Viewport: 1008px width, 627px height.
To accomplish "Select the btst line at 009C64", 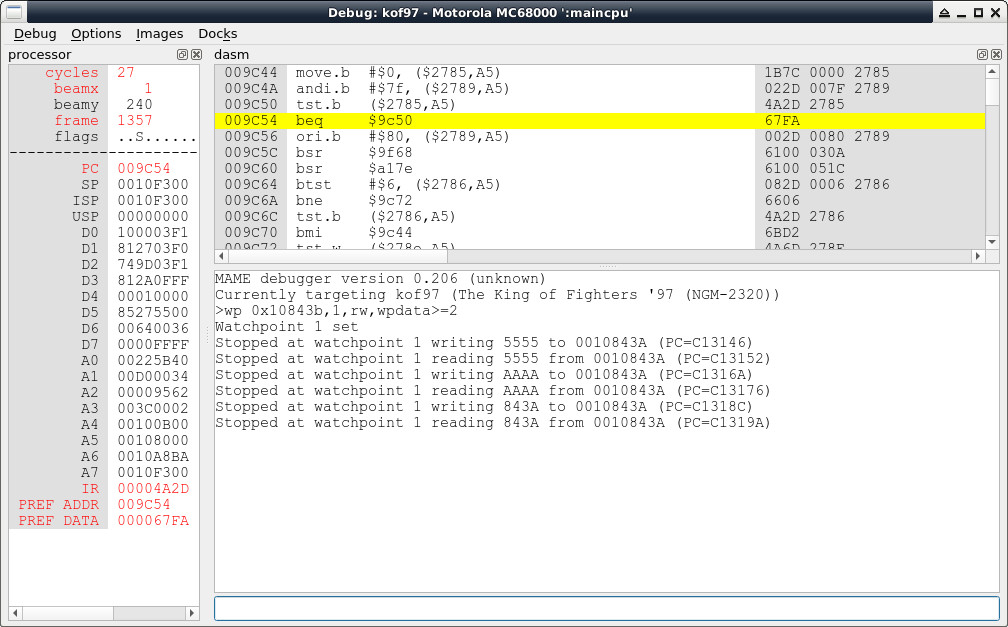I will [x=599, y=185].
